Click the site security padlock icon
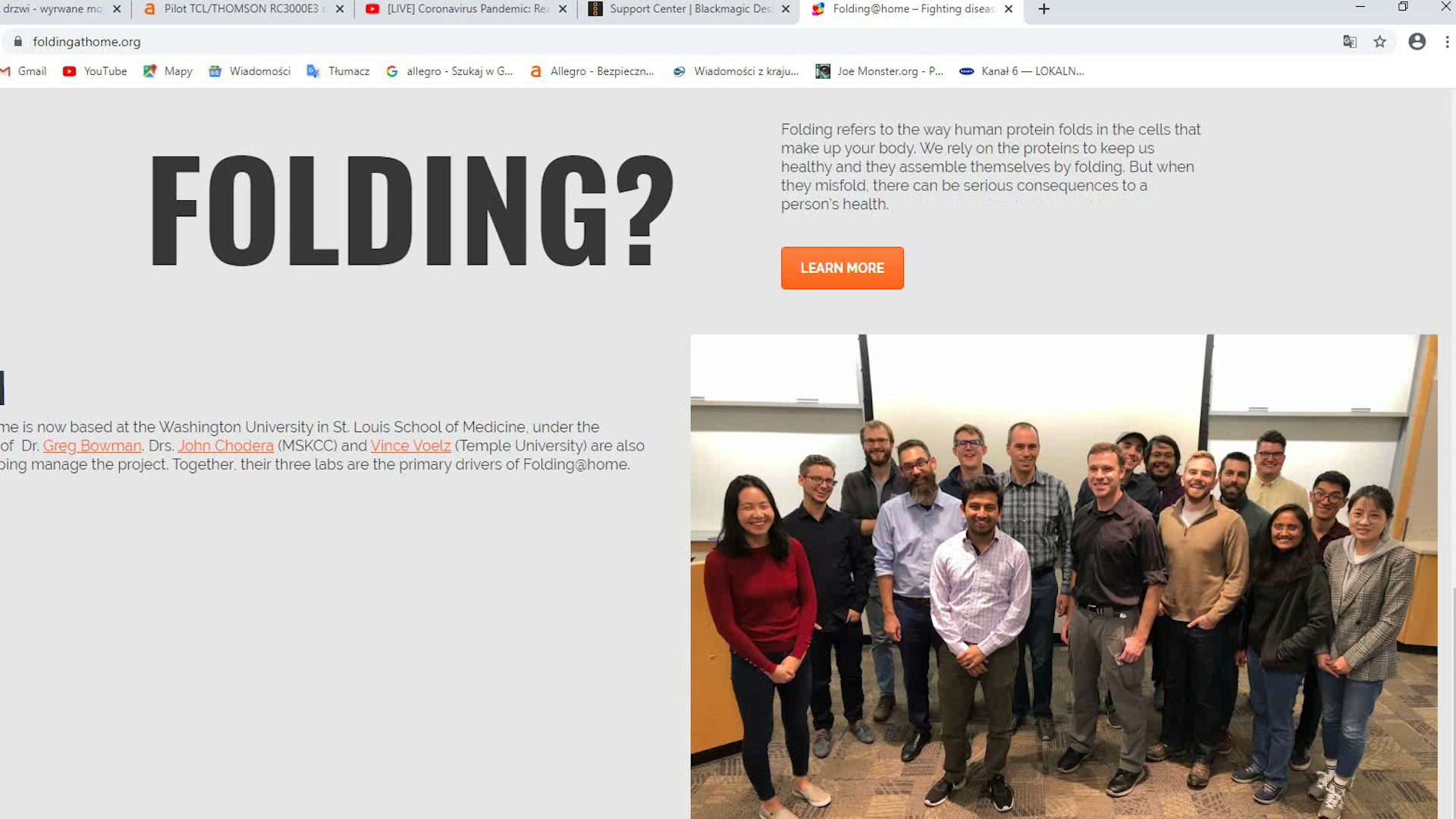Viewport: 1456px width, 819px height. coord(18,42)
